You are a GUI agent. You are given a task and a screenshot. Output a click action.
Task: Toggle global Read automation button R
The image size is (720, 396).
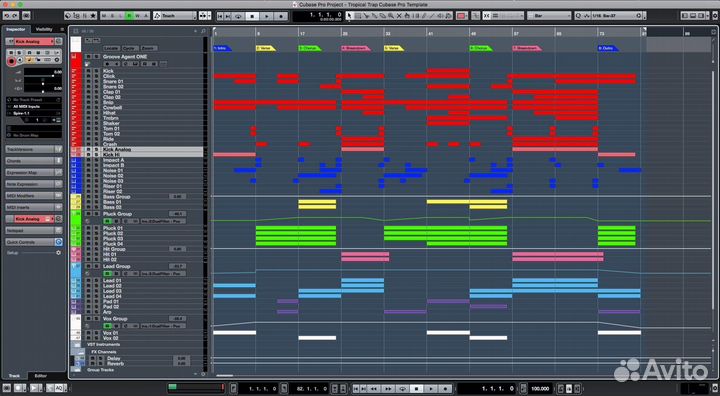pyautogui.click(x=129, y=16)
